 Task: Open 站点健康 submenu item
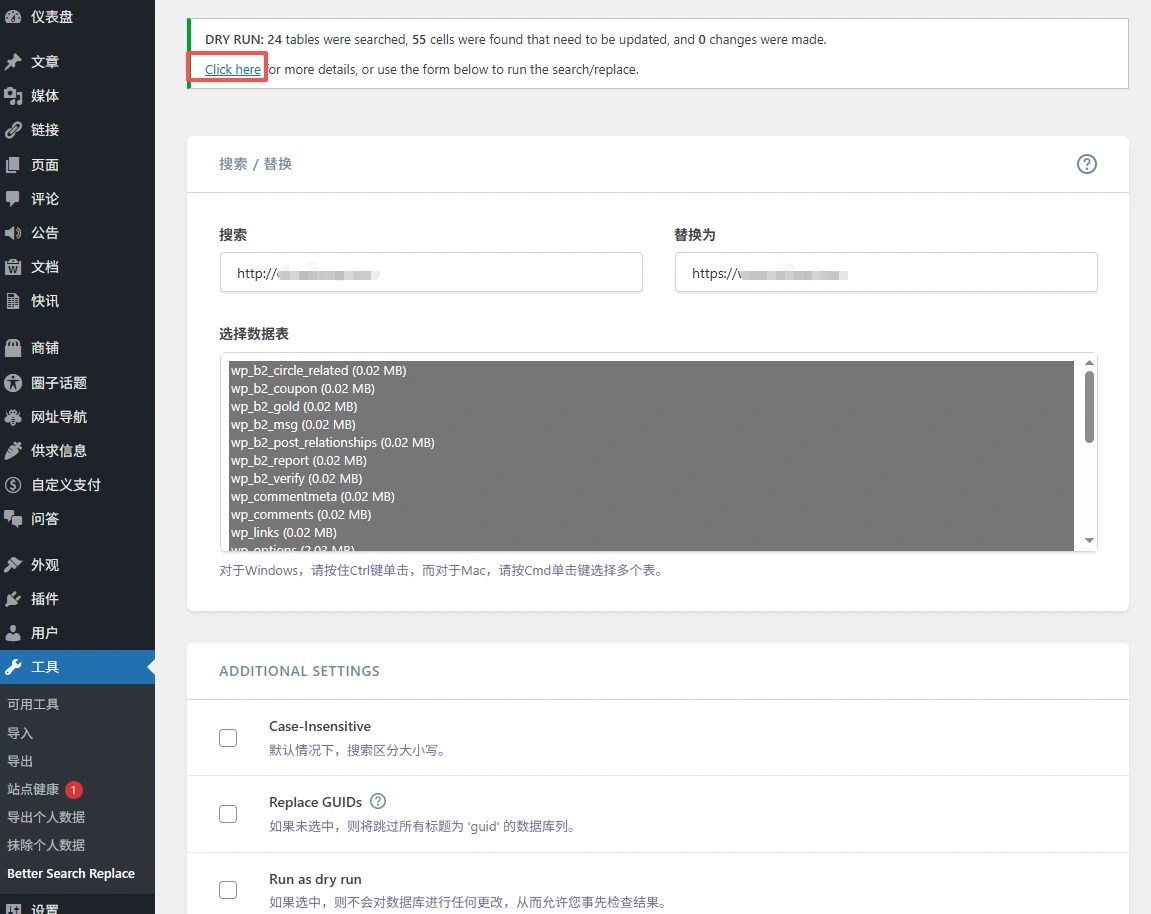pyautogui.click(x=33, y=789)
